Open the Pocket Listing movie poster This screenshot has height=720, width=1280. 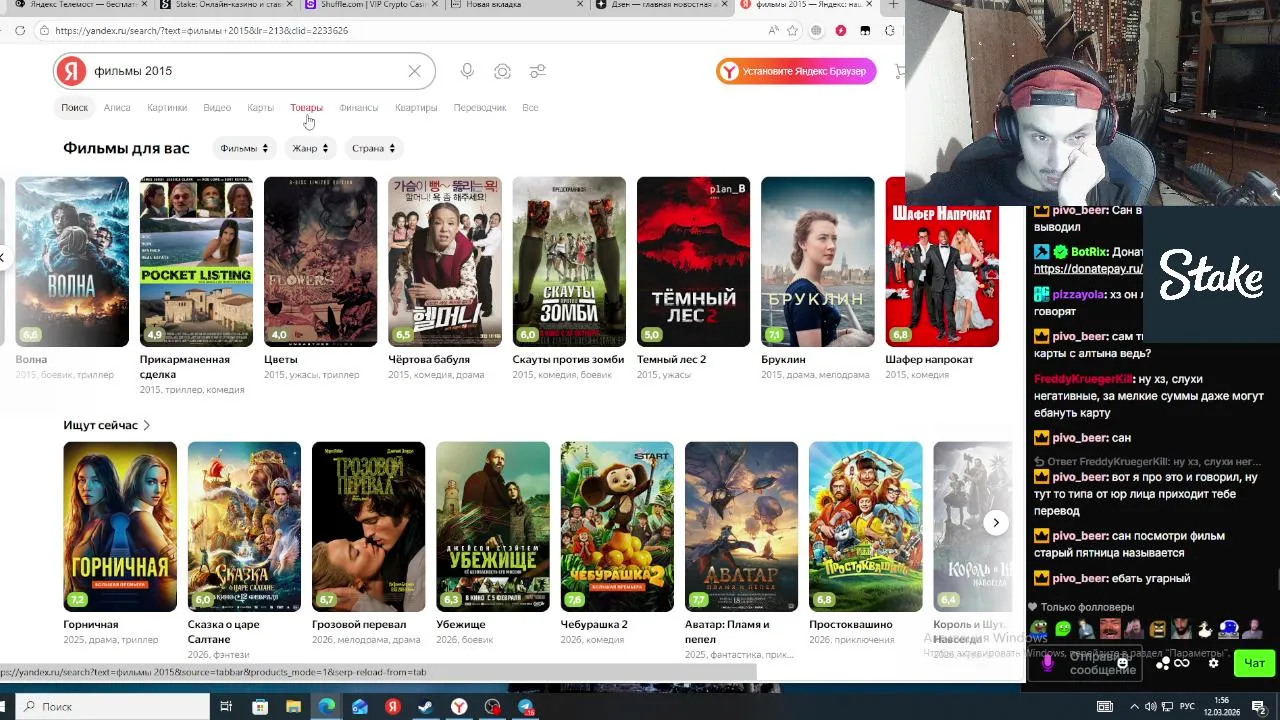click(x=196, y=262)
